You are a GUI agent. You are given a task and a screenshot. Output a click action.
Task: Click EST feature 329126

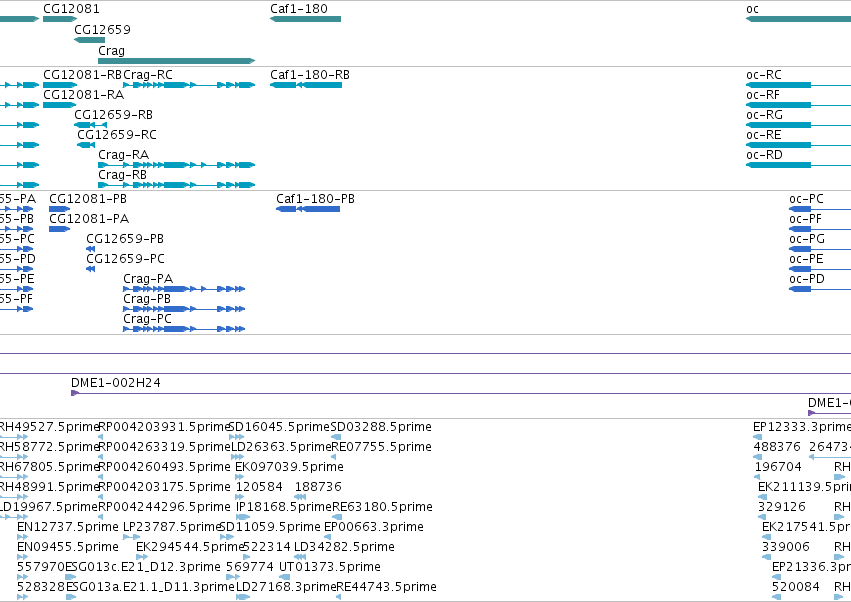pyautogui.click(x=761, y=517)
